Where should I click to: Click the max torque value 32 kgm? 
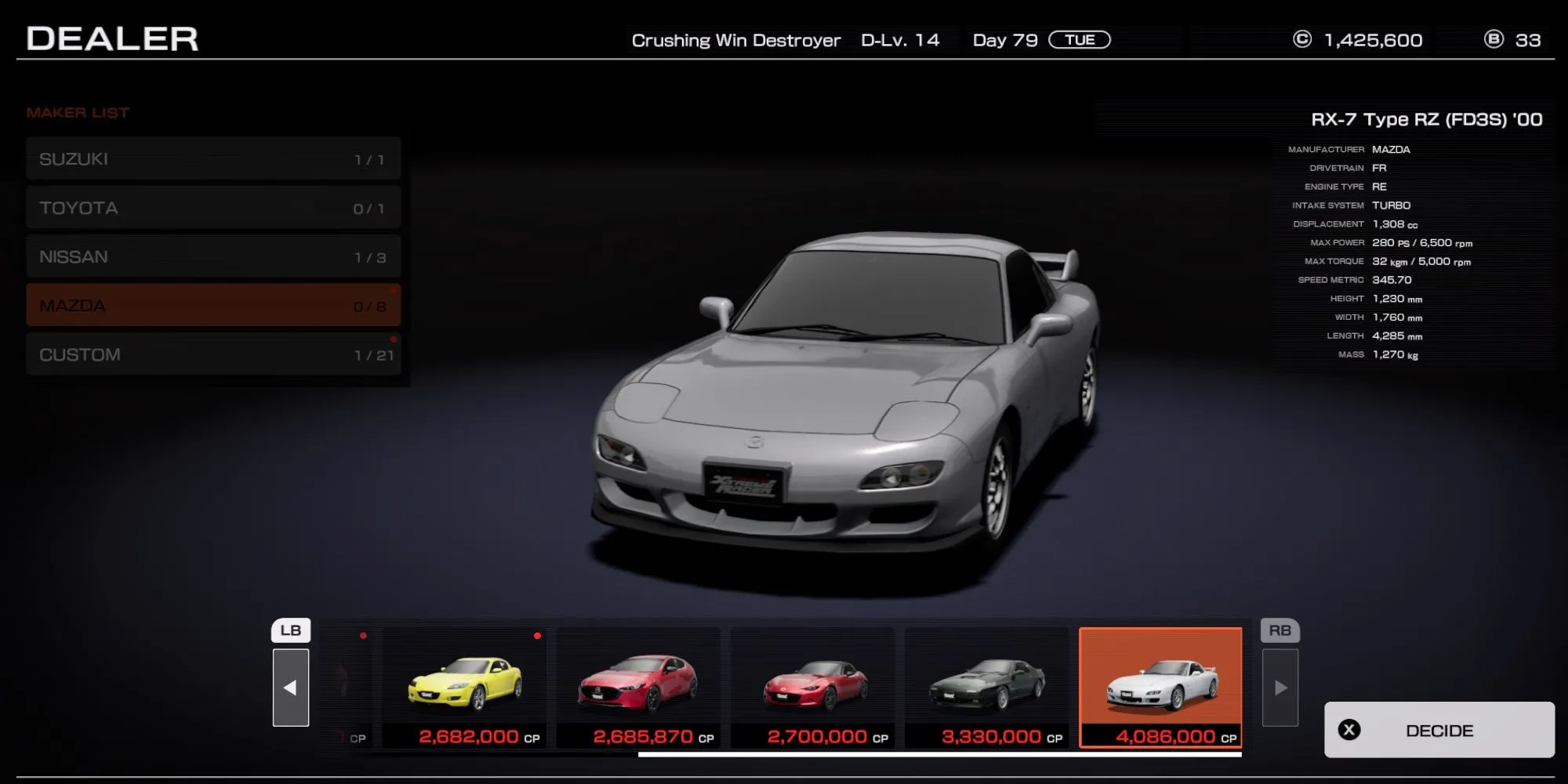click(1390, 262)
